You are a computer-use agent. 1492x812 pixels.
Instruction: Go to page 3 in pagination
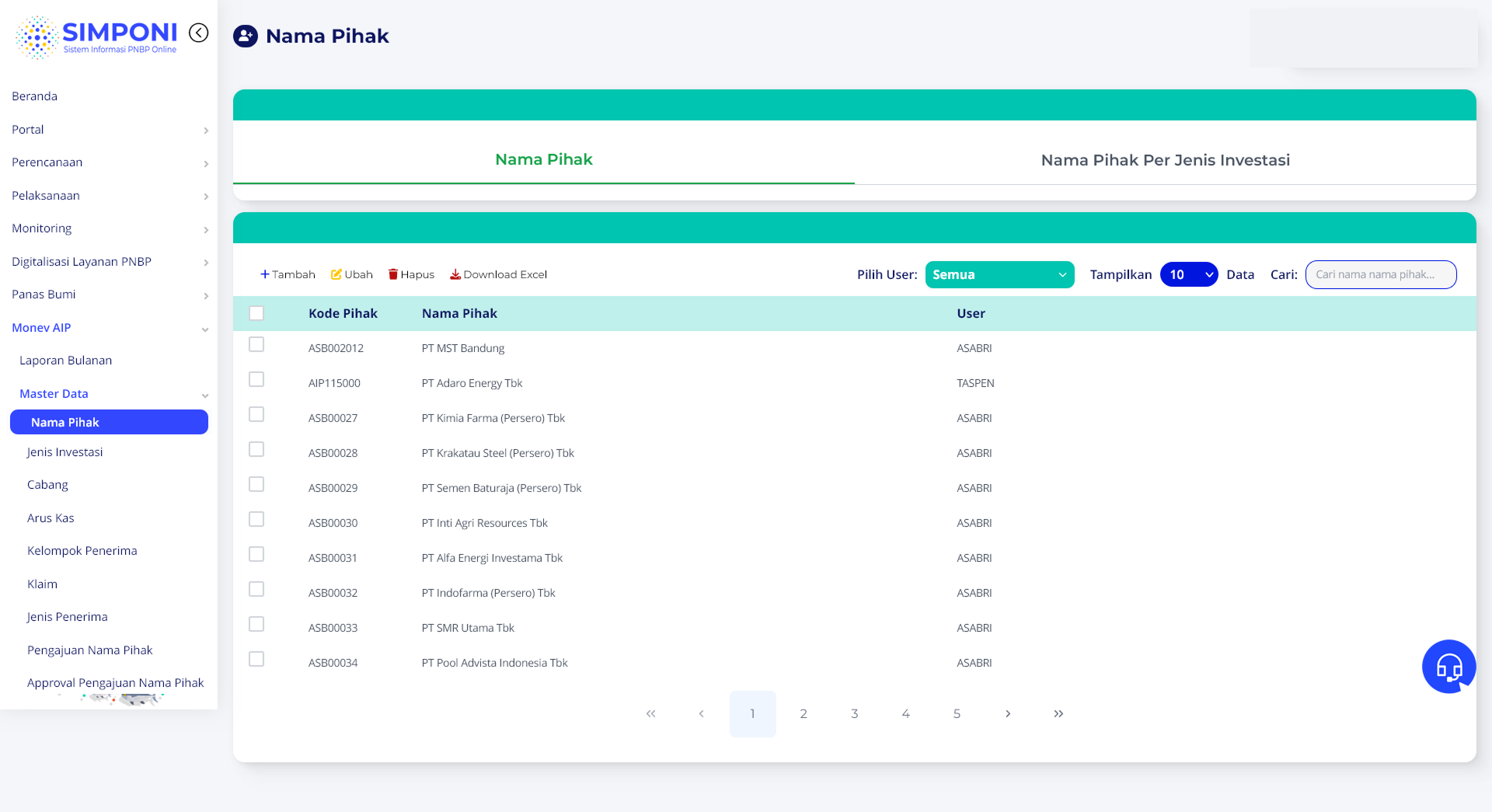click(x=855, y=713)
